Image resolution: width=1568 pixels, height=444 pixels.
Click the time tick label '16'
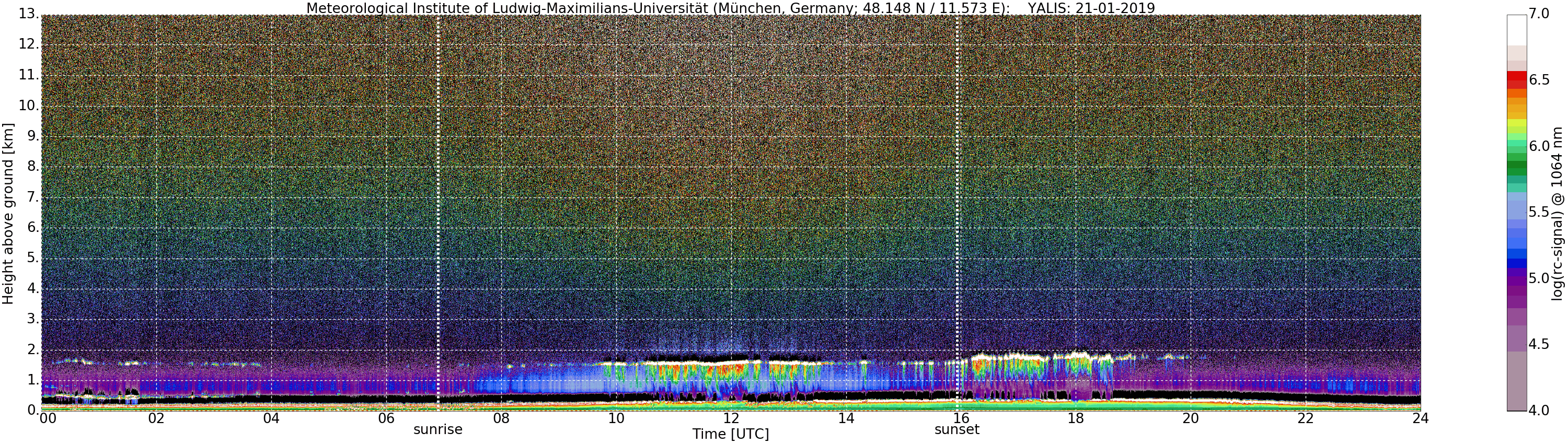click(961, 418)
